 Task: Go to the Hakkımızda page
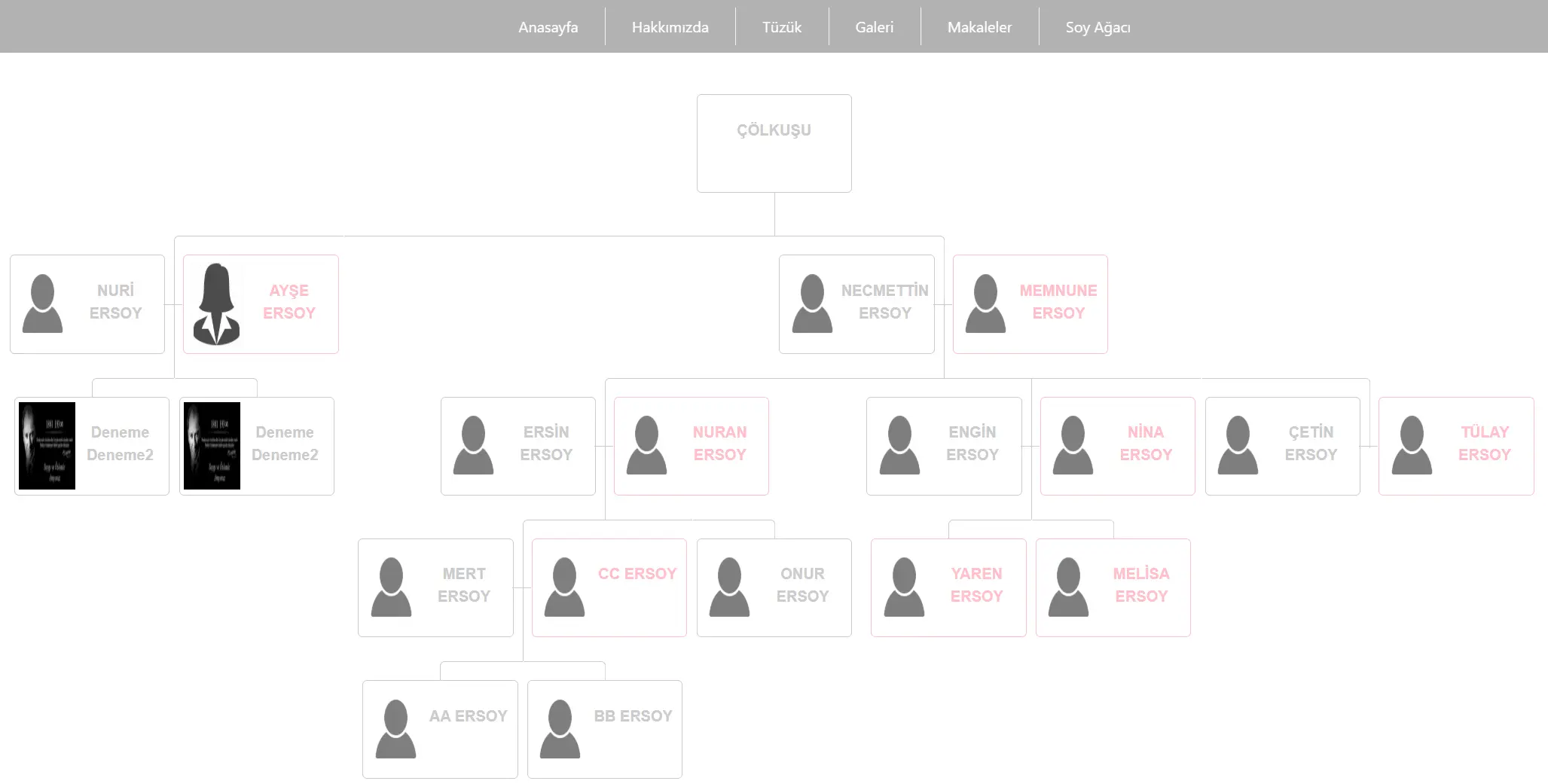[x=670, y=27]
